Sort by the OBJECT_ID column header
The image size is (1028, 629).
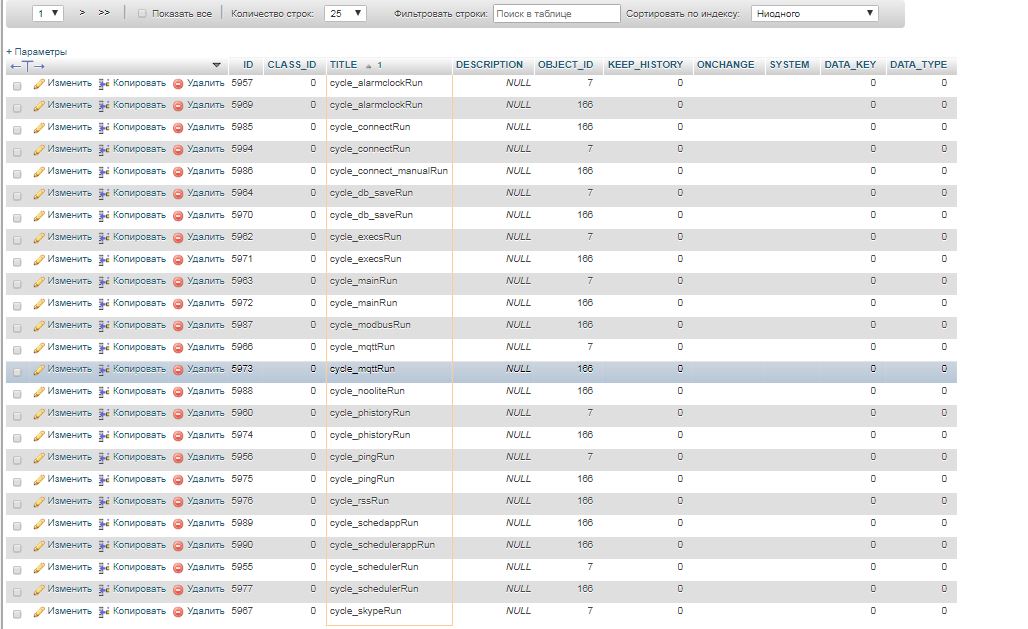pos(565,65)
